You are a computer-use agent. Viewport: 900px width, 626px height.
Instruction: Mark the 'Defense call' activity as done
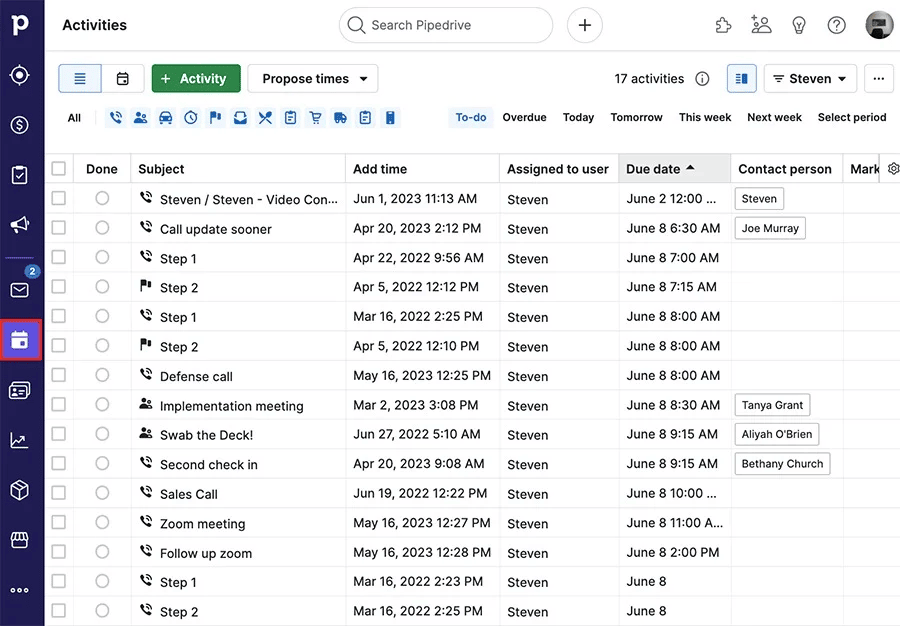coord(101,376)
